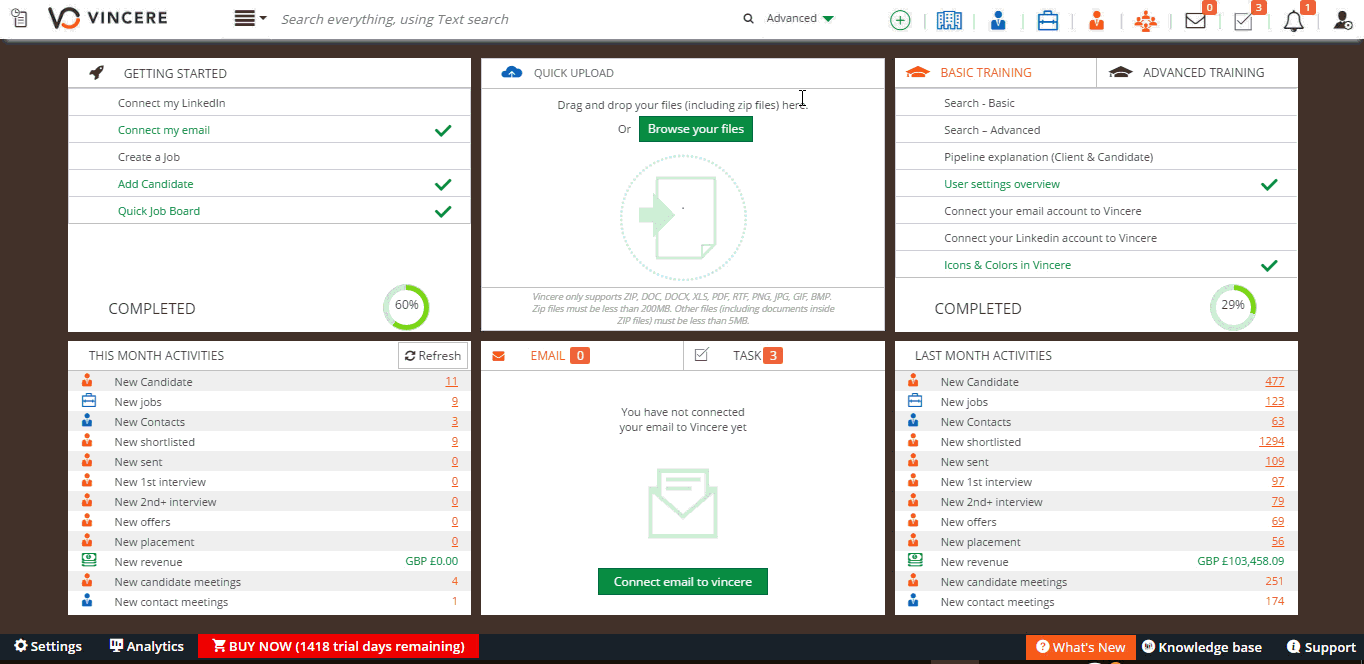Click last month revenue GBP £103,458.09
The height and width of the screenshot is (664, 1364).
(x=1241, y=562)
